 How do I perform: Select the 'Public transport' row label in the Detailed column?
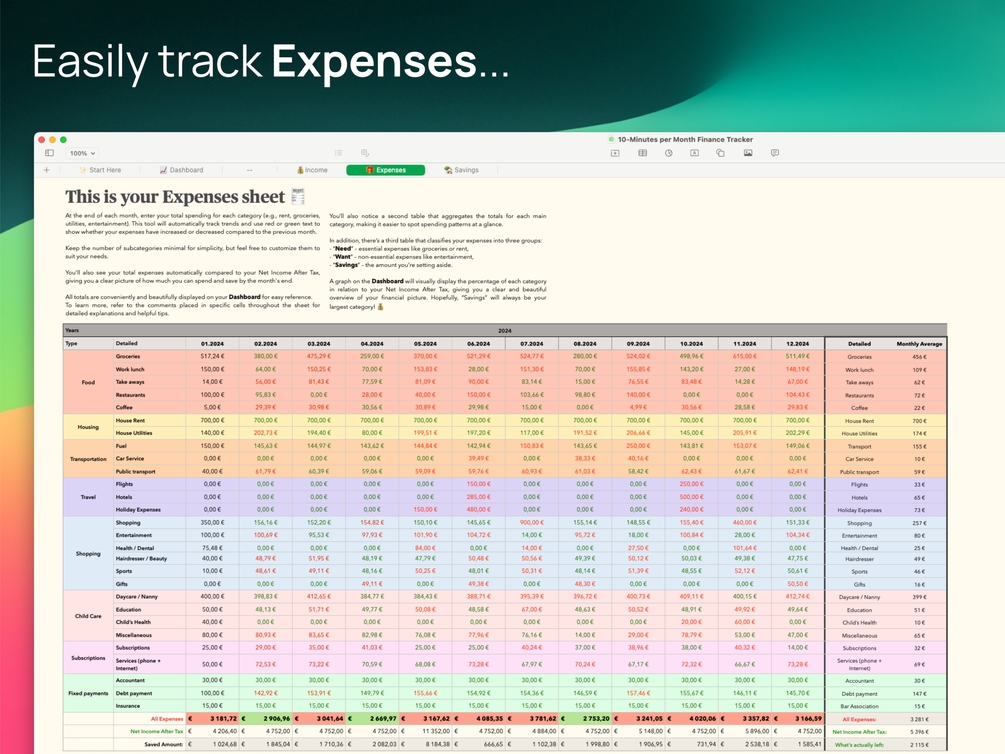pyautogui.click(x=149, y=471)
